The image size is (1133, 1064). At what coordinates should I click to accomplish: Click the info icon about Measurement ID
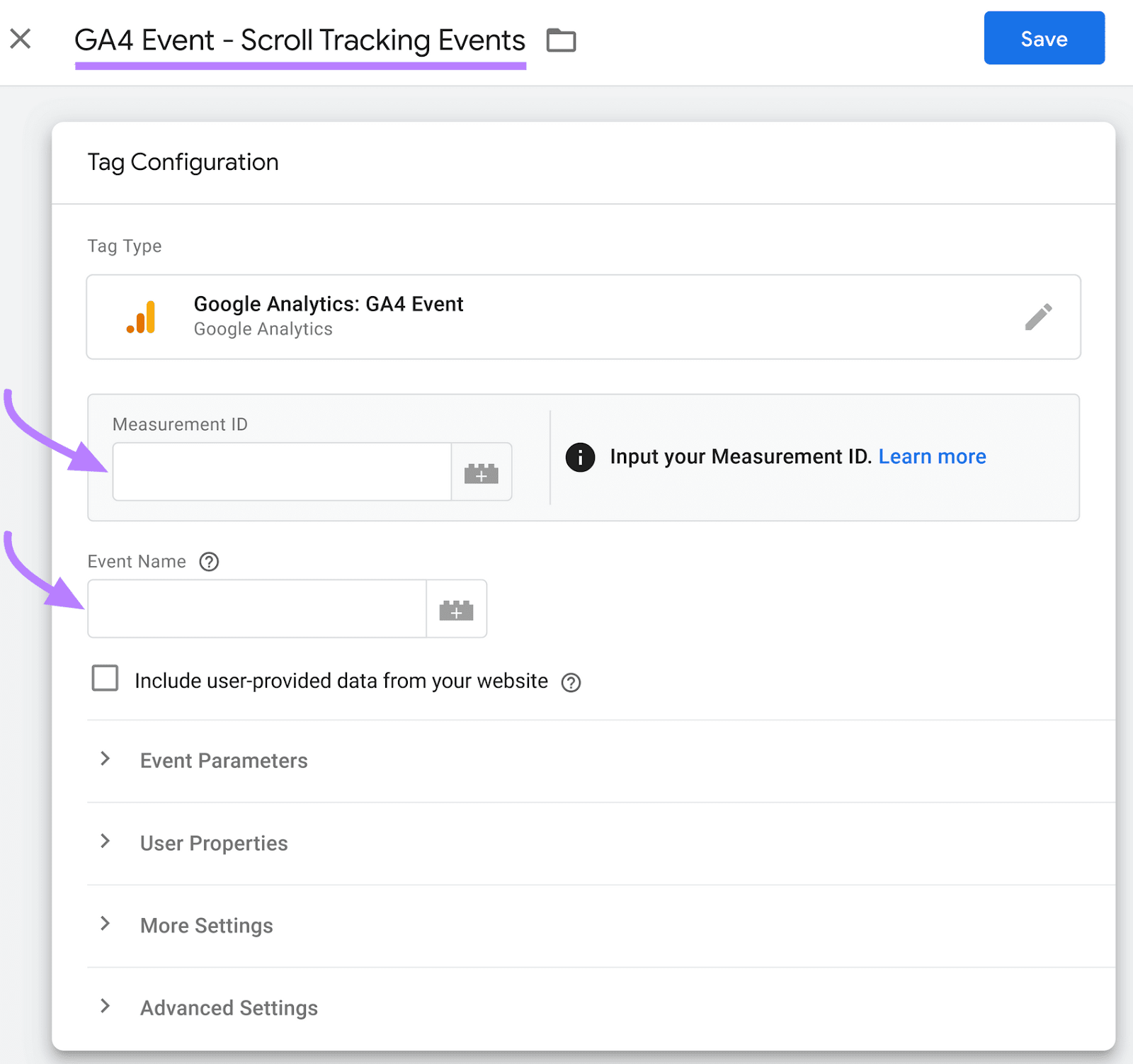pyautogui.click(x=580, y=457)
